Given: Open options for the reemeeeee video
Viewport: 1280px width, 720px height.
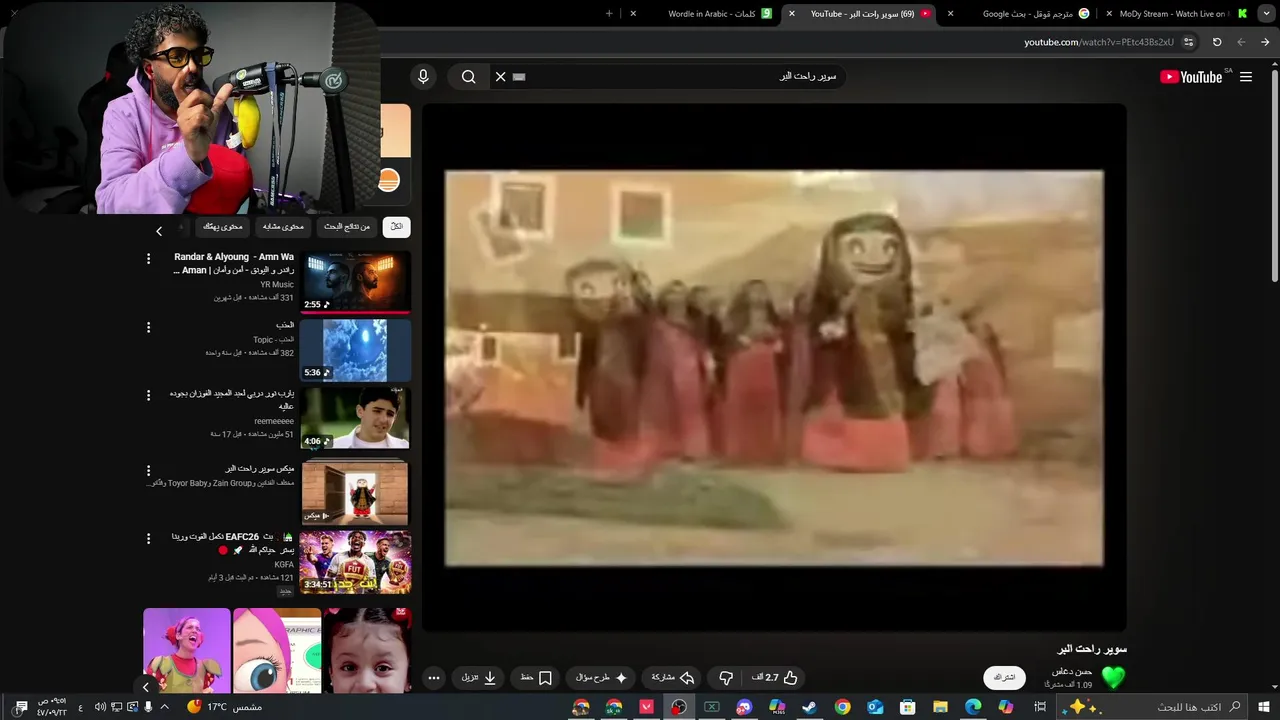Looking at the screenshot, I should click(x=148, y=395).
